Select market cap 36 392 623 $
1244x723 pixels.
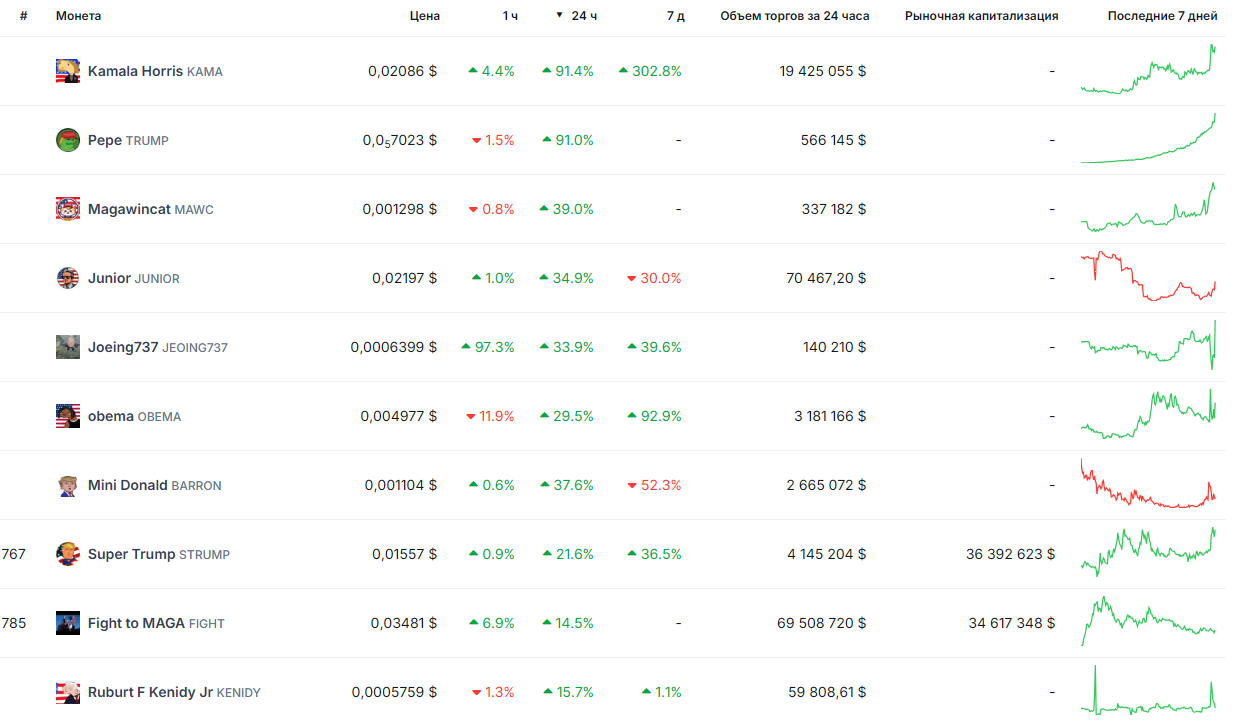point(1011,554)
